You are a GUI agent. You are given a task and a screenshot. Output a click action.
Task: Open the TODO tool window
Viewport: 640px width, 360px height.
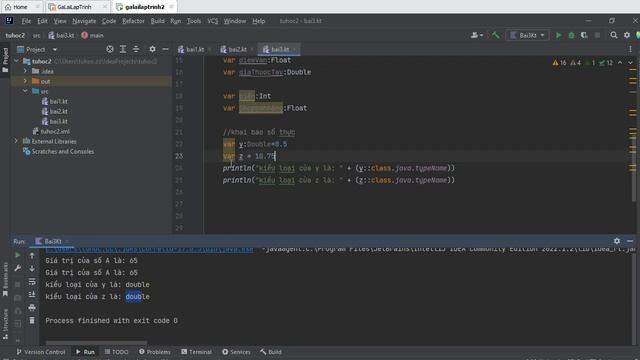[116, 352]
